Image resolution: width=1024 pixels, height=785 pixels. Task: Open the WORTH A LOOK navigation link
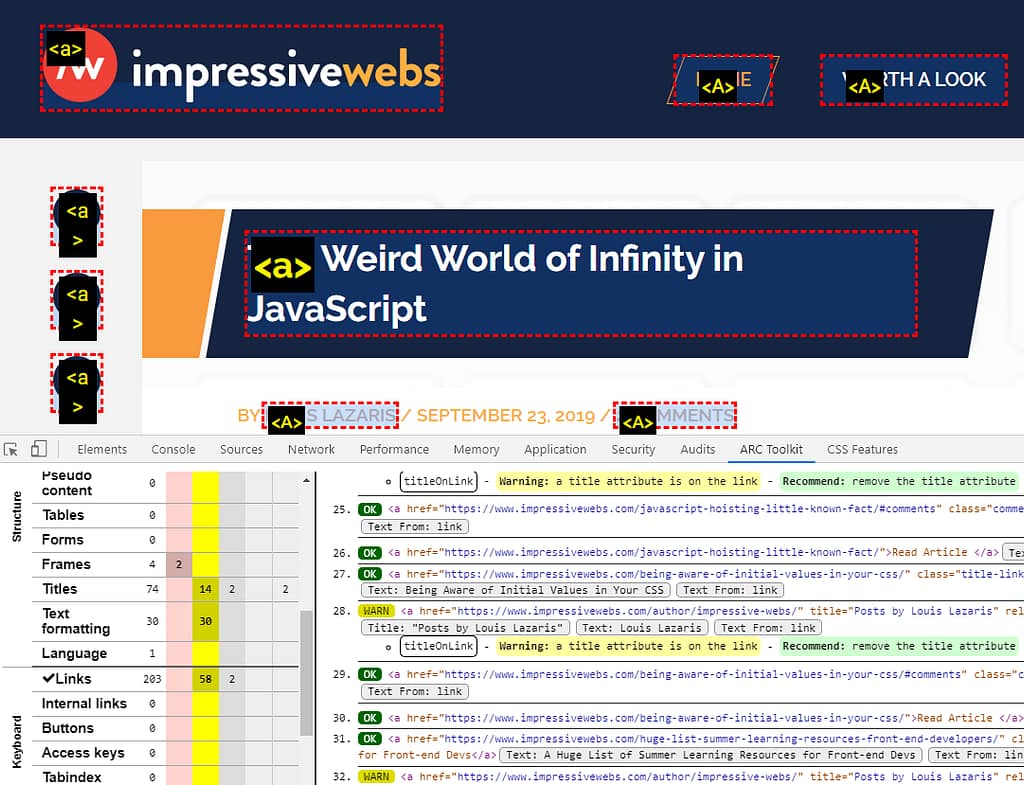coord(913,80)
